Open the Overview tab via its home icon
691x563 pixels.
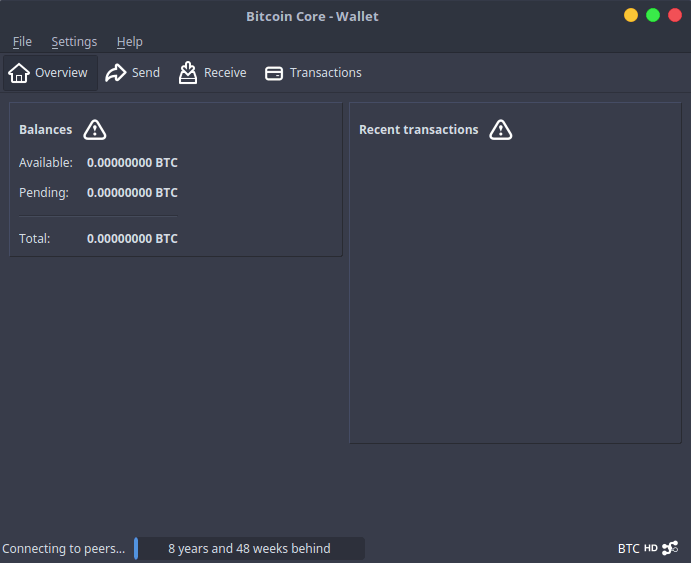[19, 73]
